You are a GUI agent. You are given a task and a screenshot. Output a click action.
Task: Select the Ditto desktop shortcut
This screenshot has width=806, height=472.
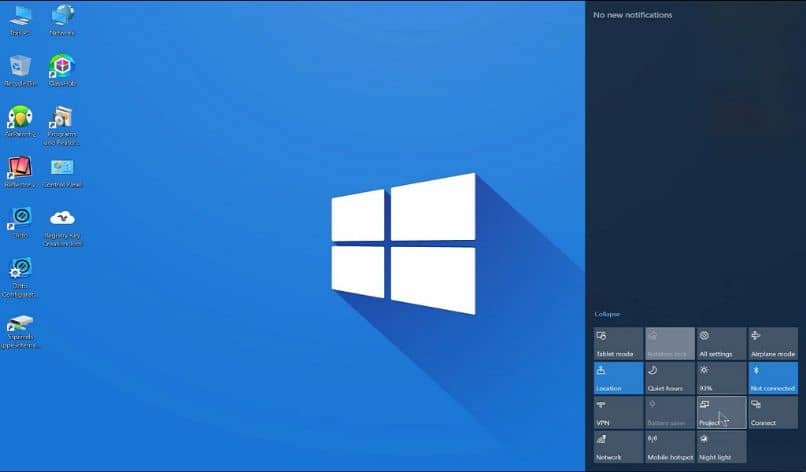tap(21, 223)
